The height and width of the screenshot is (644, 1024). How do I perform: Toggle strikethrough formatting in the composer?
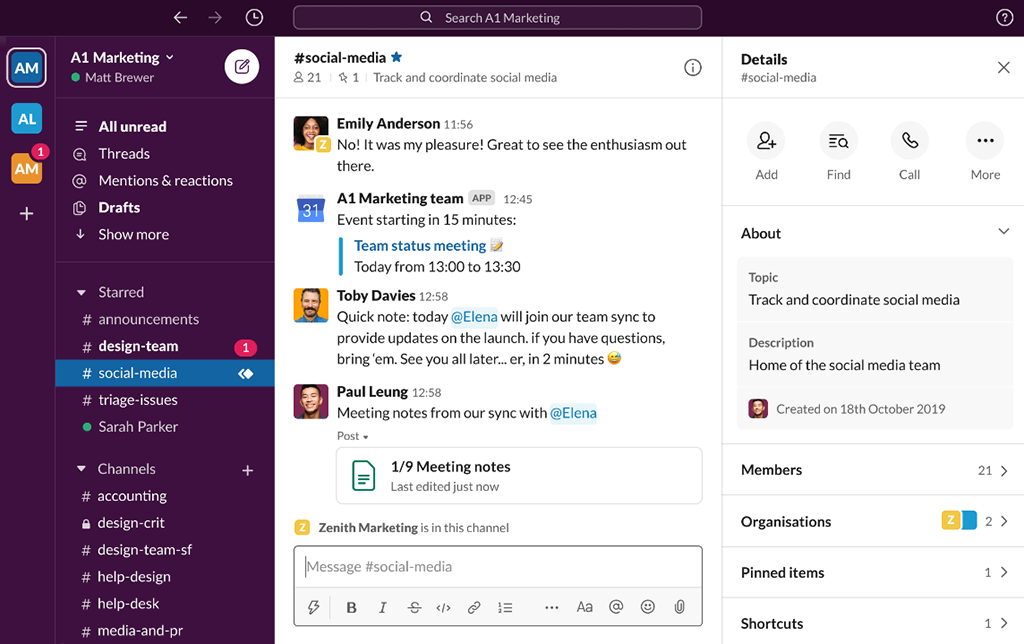414,607
